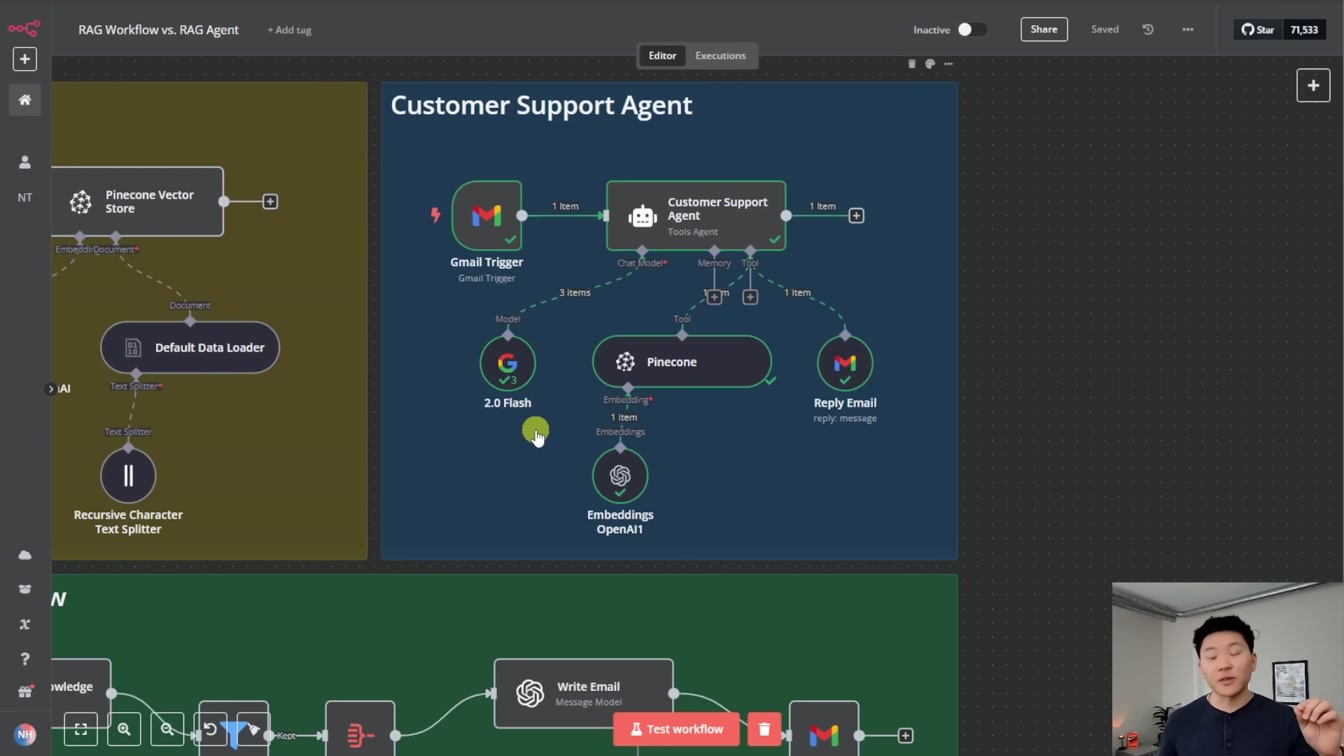Zoom out on the canvas
Image resolution: width=1344 pixels, height=756 pixels.
pyautogui.click(x=167, y=730)
